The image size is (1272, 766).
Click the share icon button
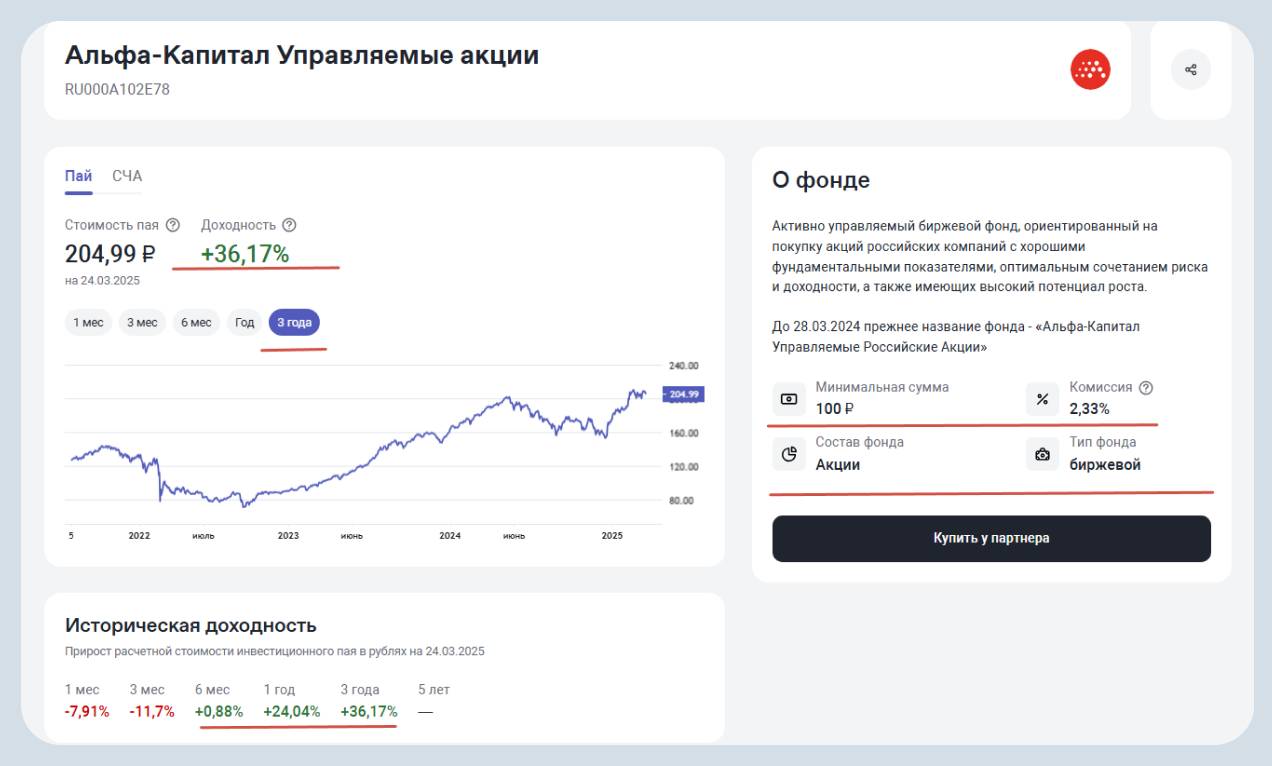tap(1190, 70)
